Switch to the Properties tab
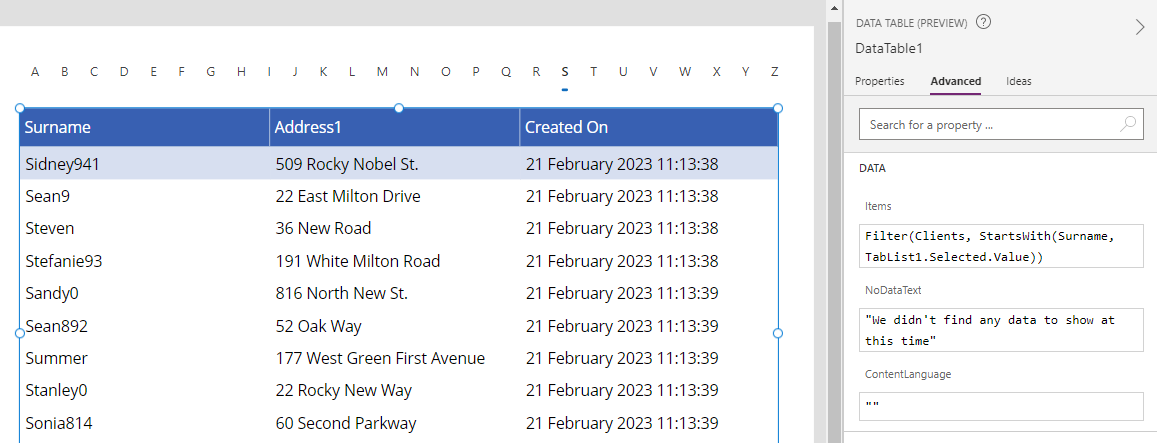1157x443 pixels. [x=880, y=81]
